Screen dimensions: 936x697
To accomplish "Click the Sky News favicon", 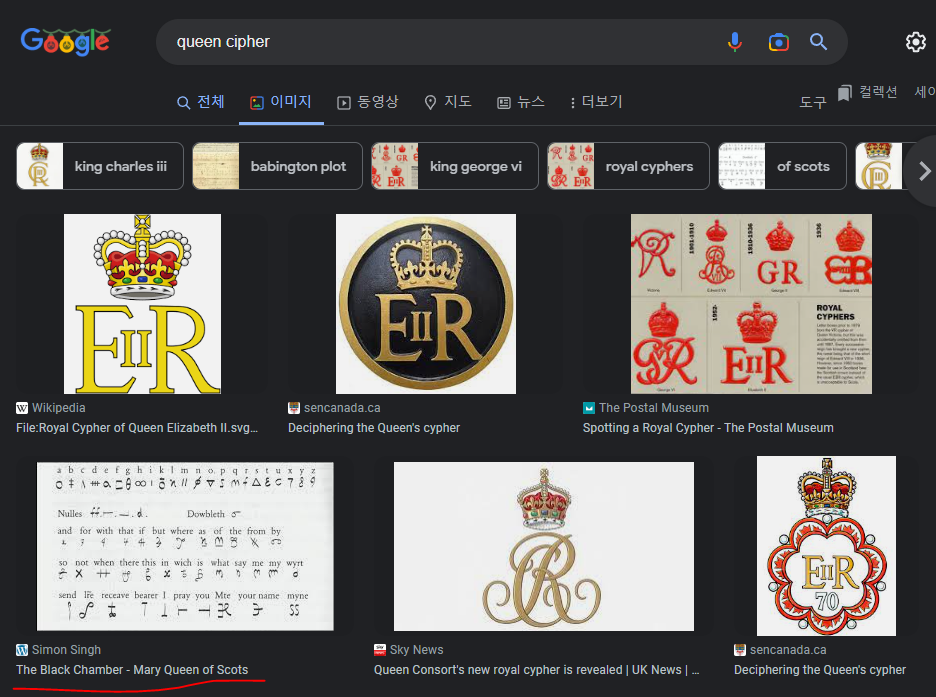I will click(x=380, y=650).
